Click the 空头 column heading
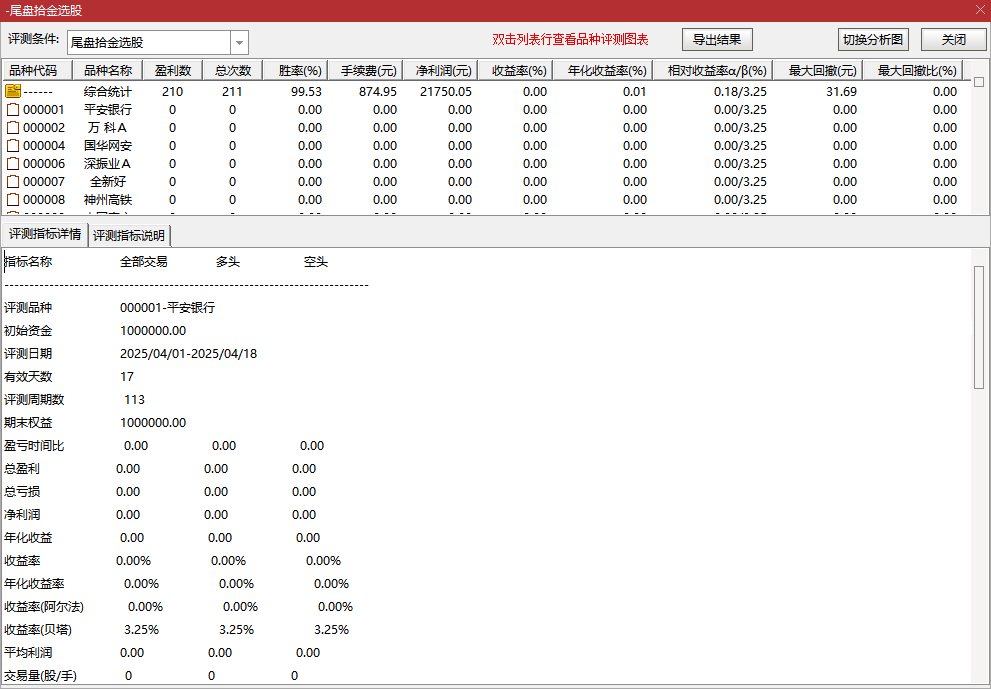The height and width of the screenshot is (689, 991). point(315,262)
